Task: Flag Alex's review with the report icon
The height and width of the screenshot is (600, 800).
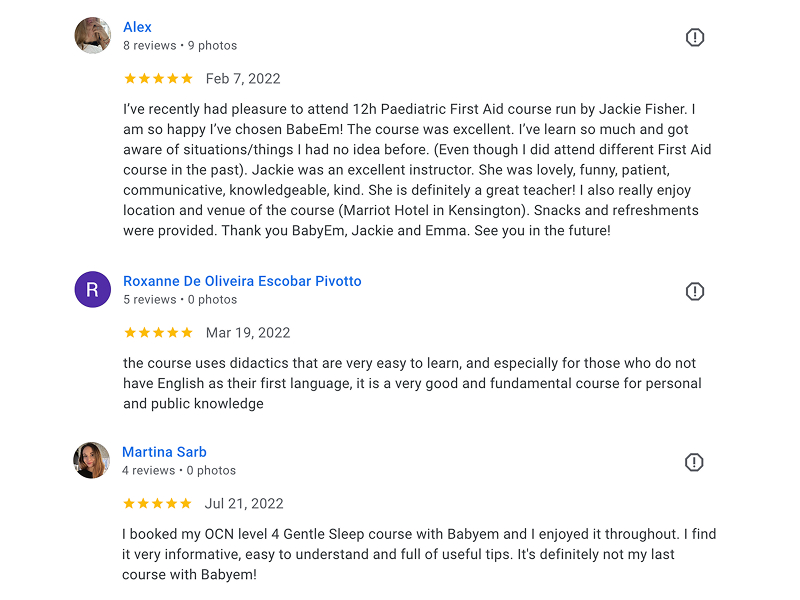Action: [694, 37]
